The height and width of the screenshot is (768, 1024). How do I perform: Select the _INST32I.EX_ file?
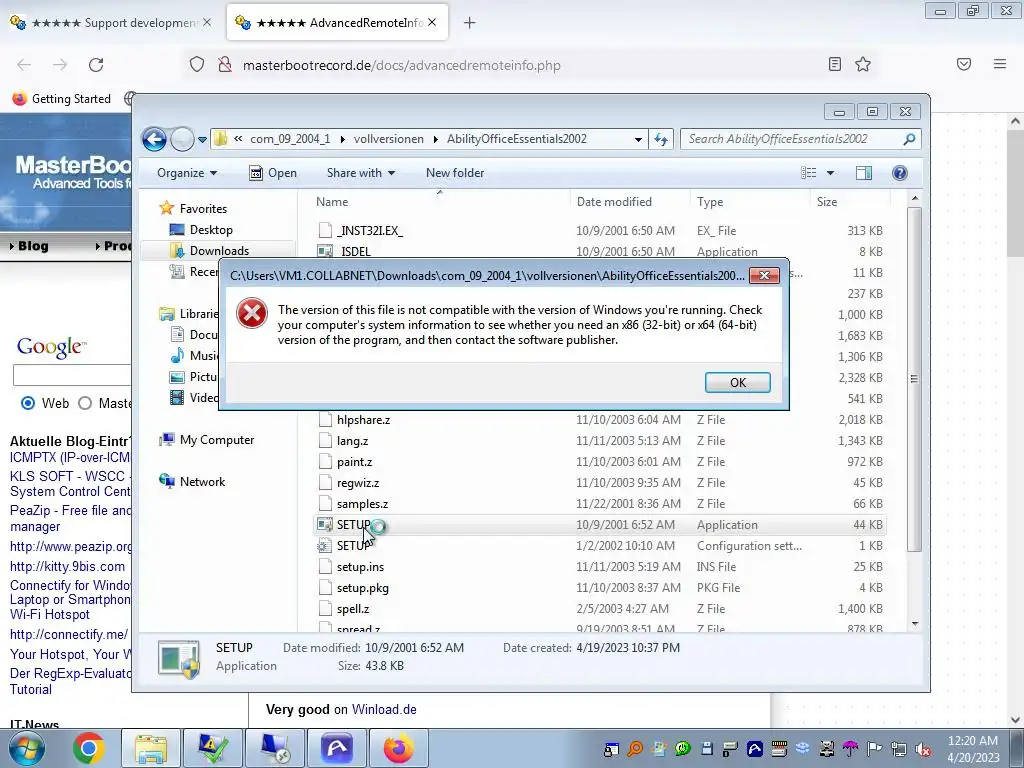(370, 231)
